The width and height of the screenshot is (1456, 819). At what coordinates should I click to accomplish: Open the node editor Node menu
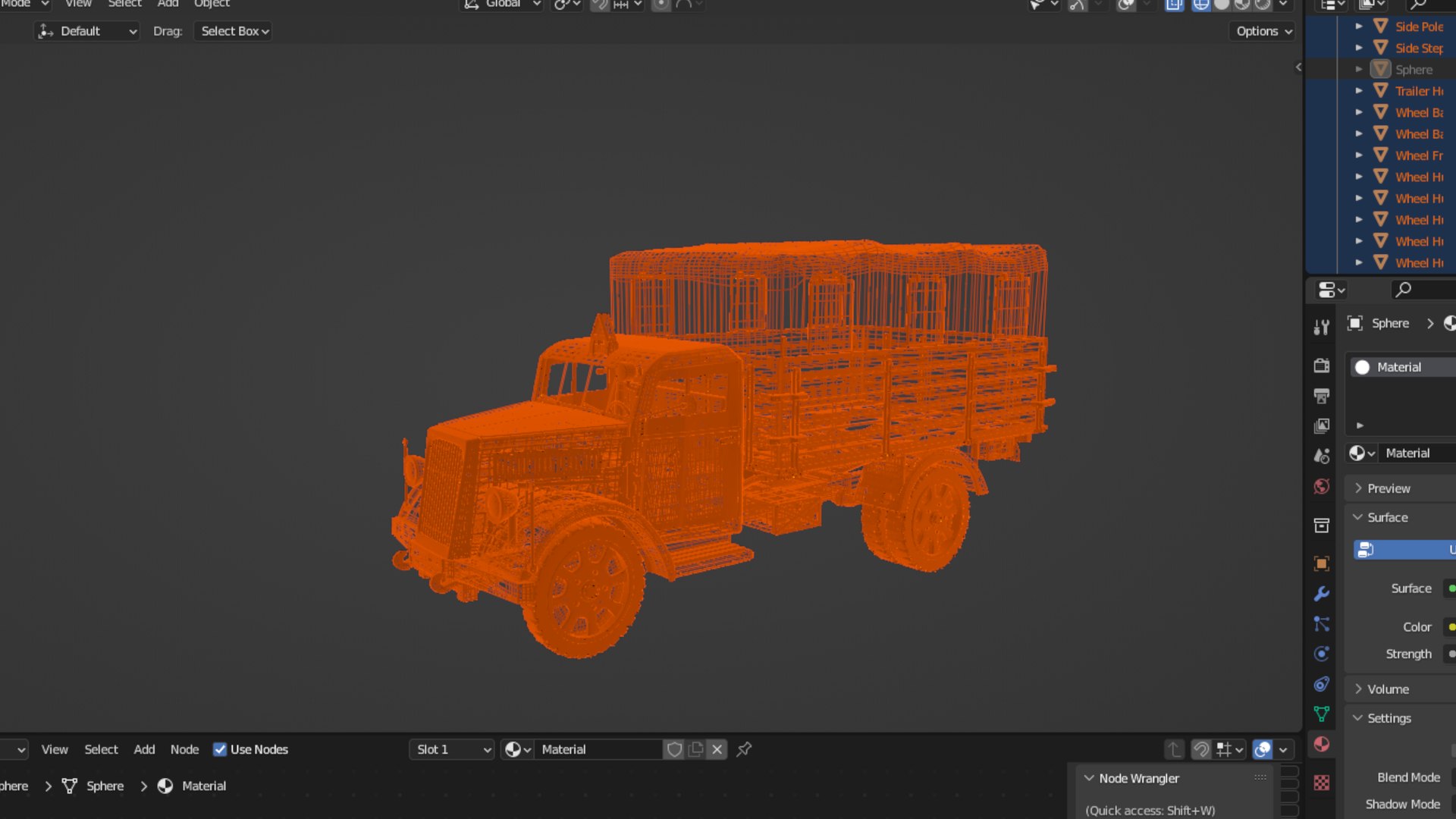point(184,749)
